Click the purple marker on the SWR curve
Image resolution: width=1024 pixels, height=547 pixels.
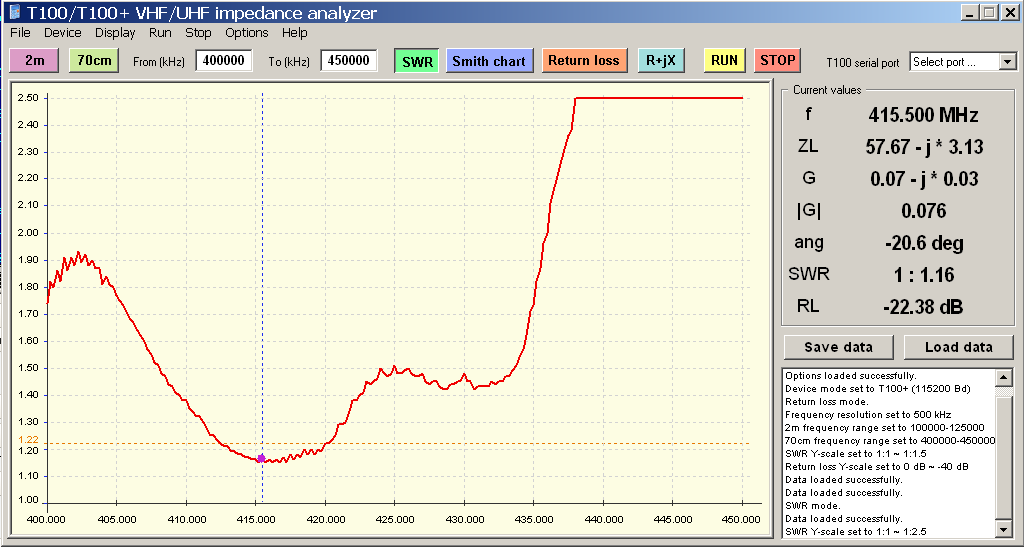pyautogui.click(x=261, y=458)
